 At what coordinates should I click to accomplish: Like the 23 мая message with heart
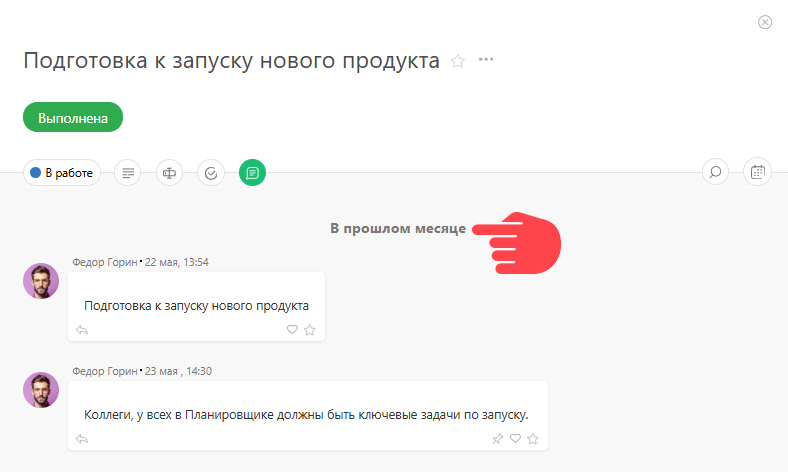tap(515, 438)
